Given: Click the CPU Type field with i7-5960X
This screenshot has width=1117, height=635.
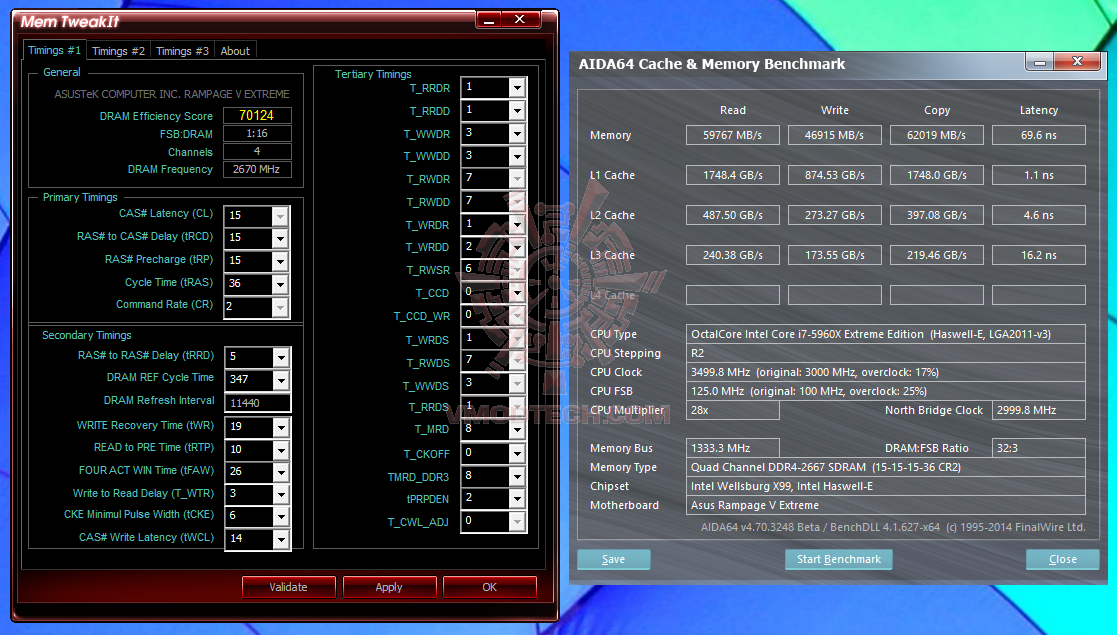Looking at the screenshot, I should 885,334.
